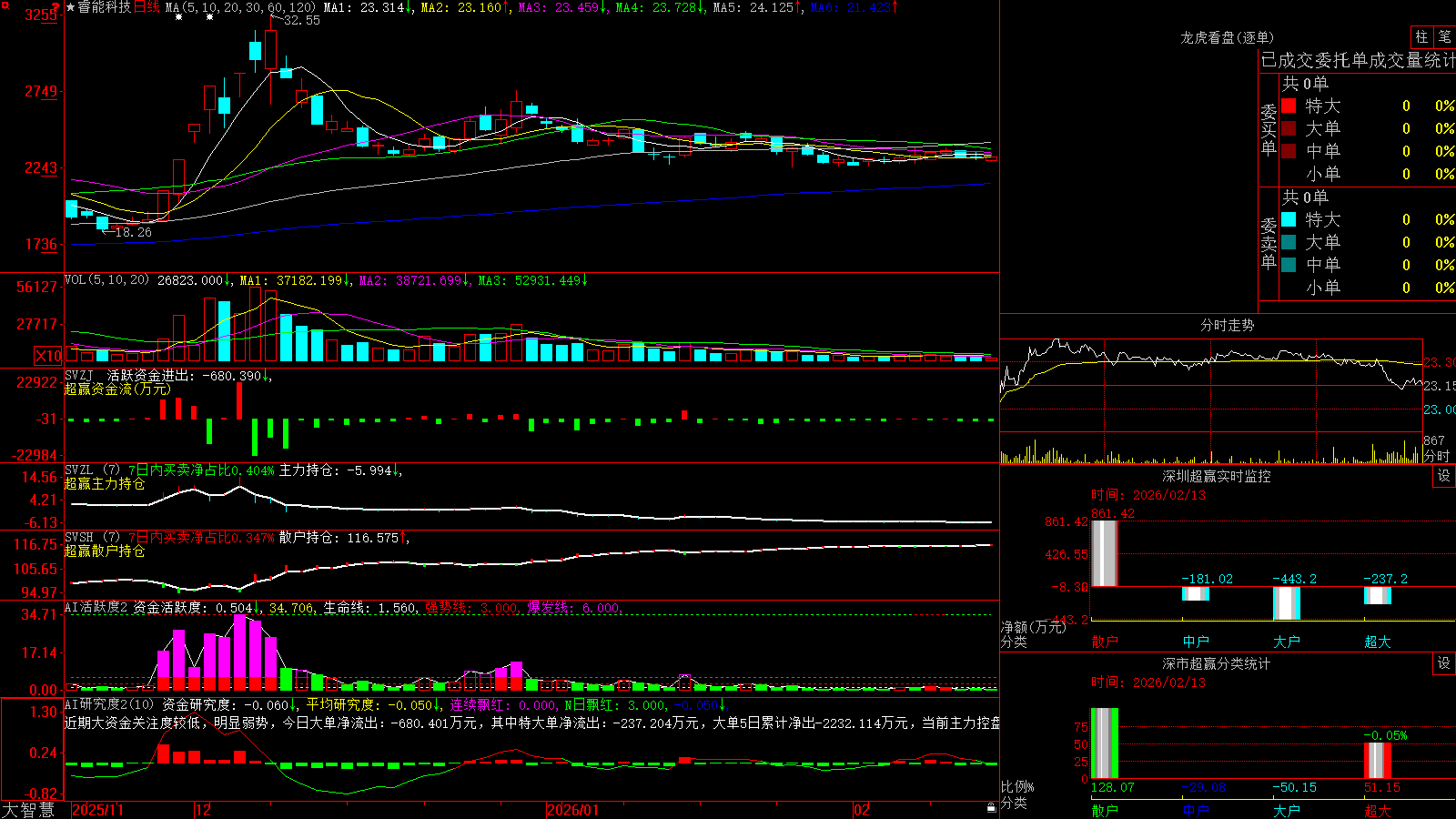Viewport: 1456px width, 819px height.
Task: Click the 小单 row under 委卖单
Action: click(x=1369, y=288)
